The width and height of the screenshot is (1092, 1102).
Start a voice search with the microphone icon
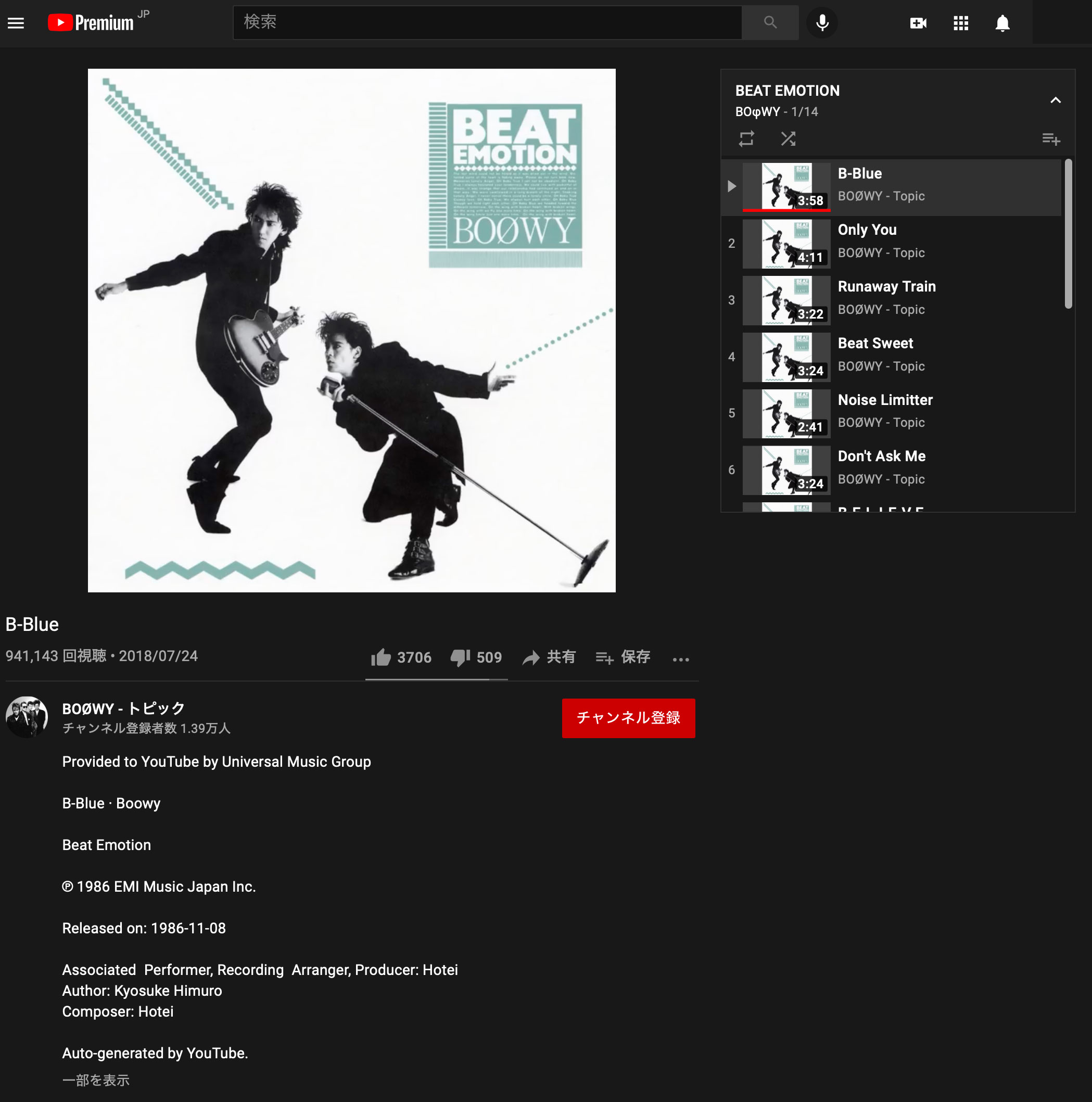tap(821, 22)
